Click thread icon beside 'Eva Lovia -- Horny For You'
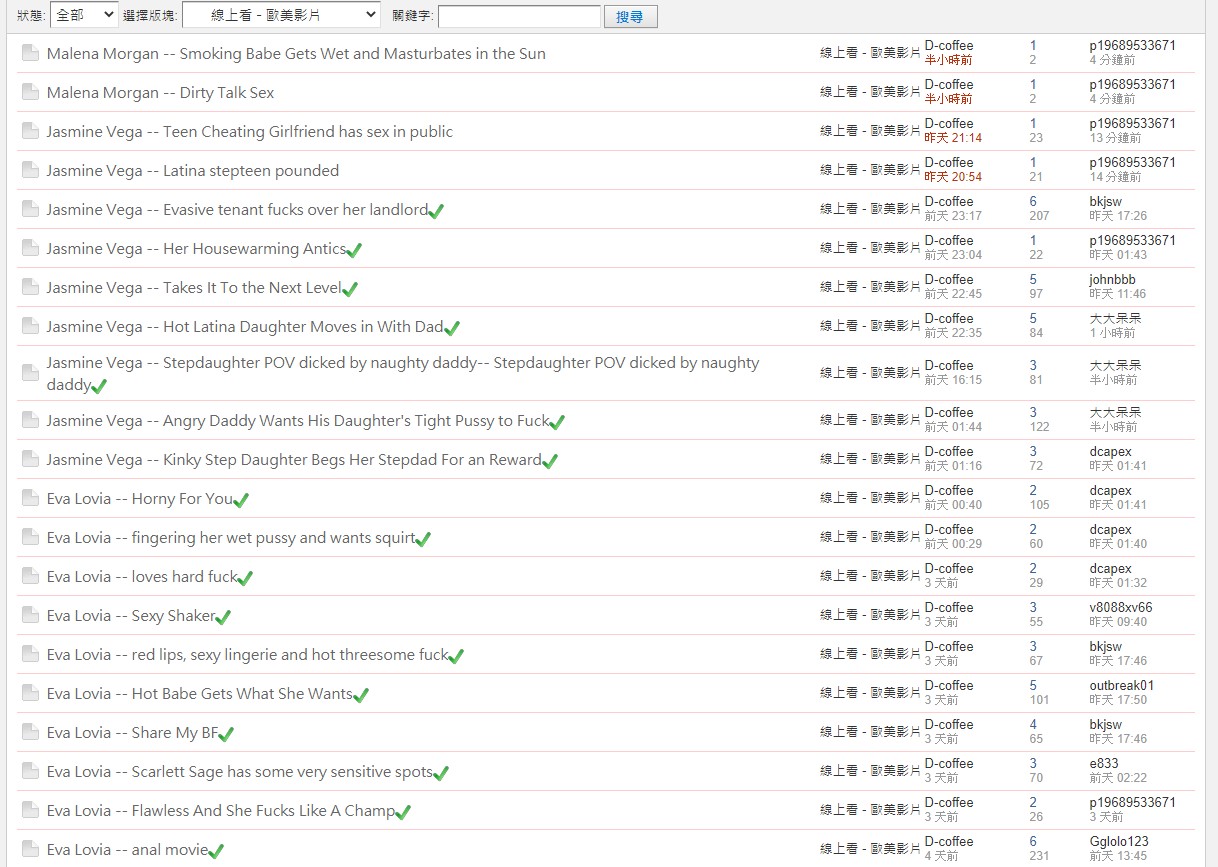The image size is (1218, 867). click(30, 498)
